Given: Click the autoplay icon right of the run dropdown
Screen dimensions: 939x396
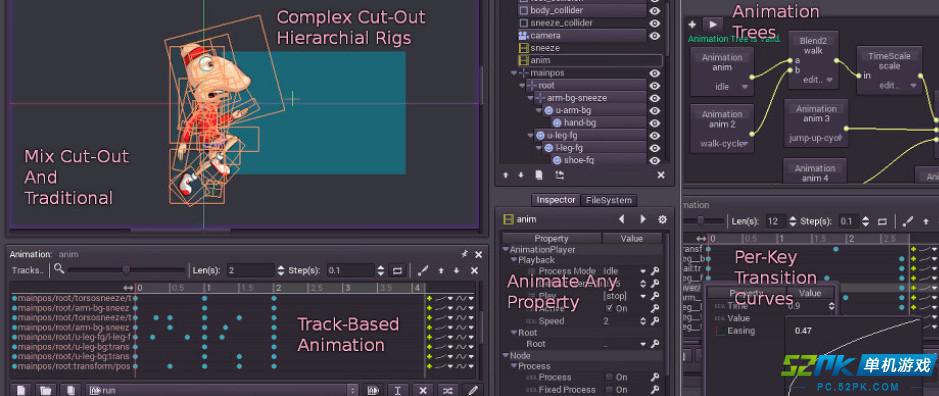Looking at the screenshot, I should (374, 390).
